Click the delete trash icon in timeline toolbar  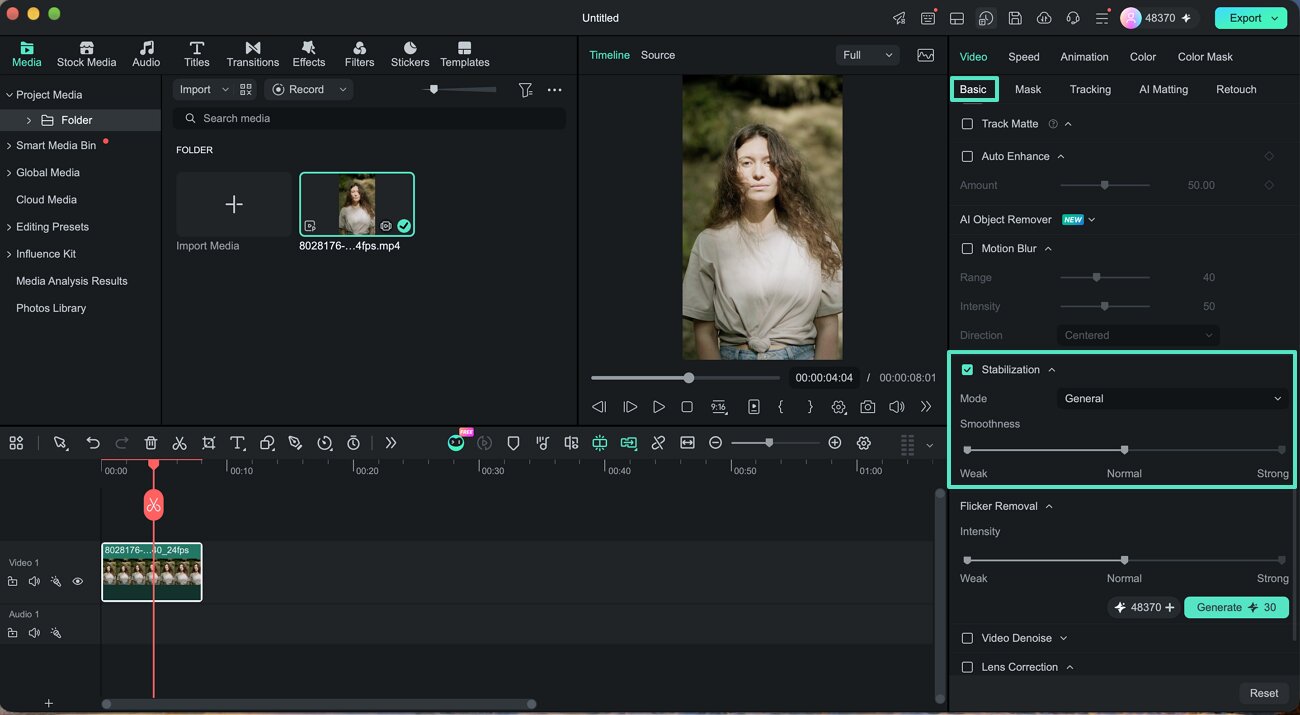pos(150,443)
